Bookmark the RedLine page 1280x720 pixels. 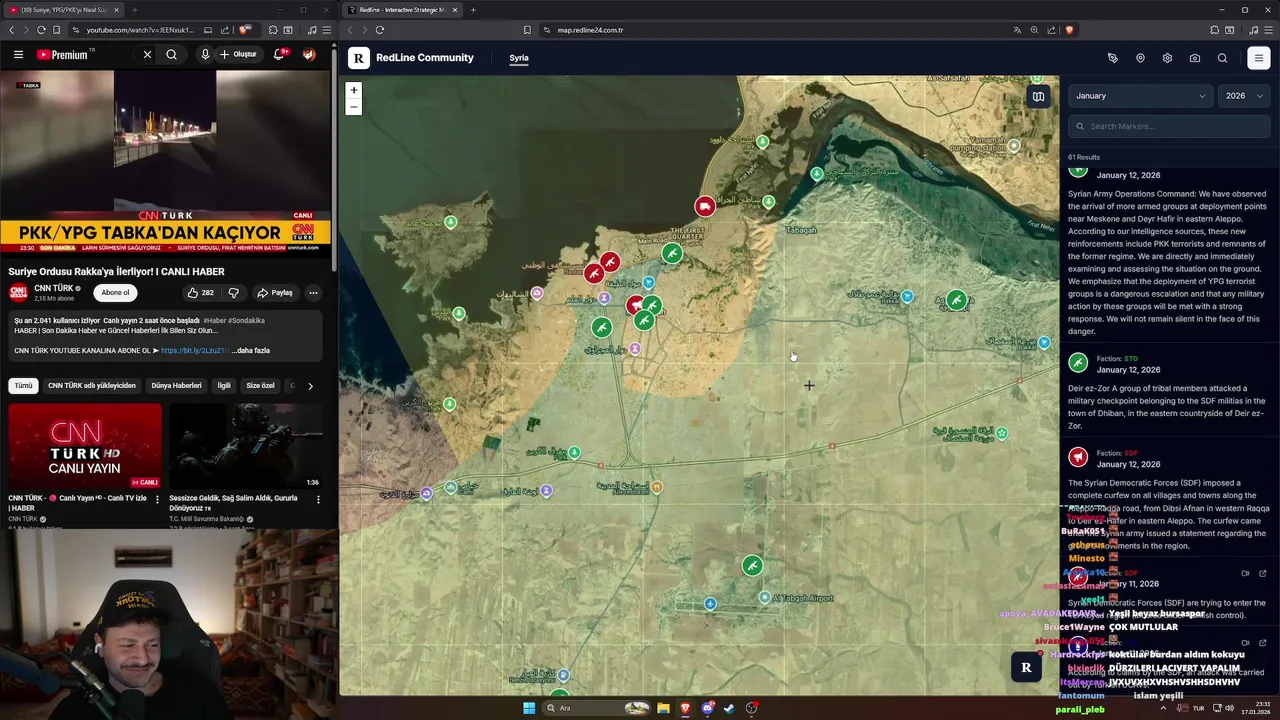tap(527, 30)
